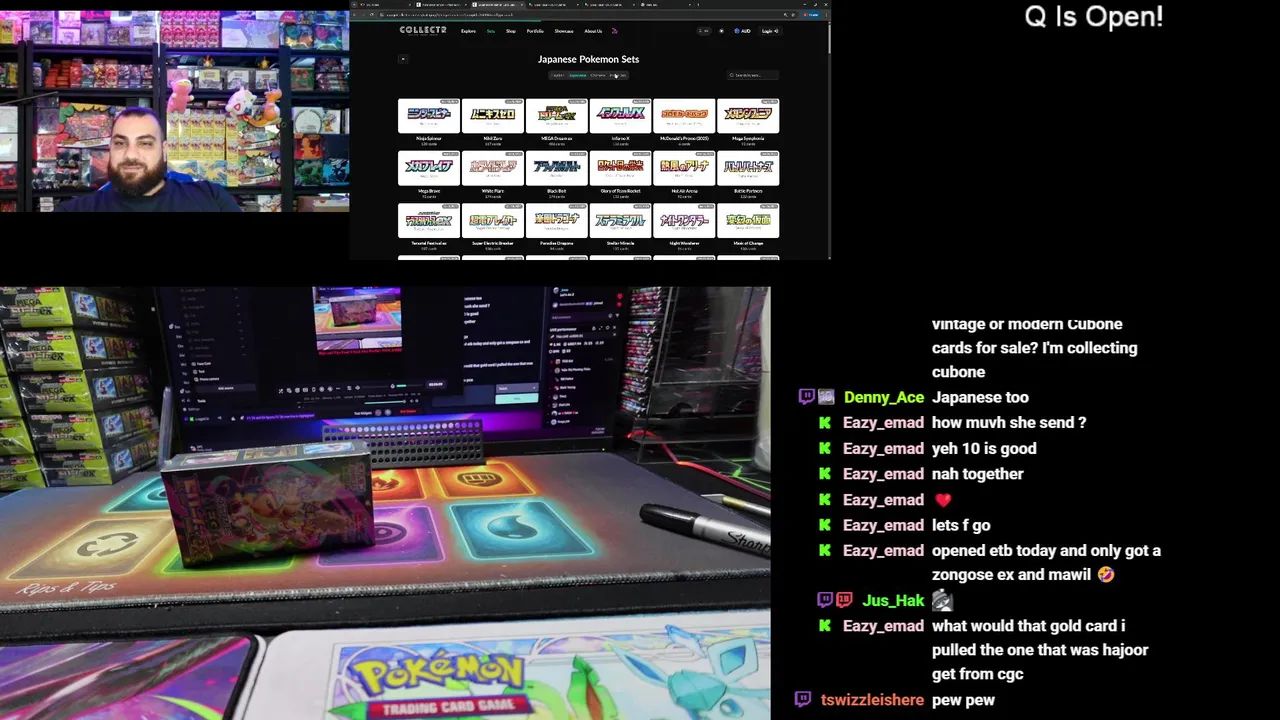
Task: Open the Night Wanderer set card
Action: (x=685, y=227)
